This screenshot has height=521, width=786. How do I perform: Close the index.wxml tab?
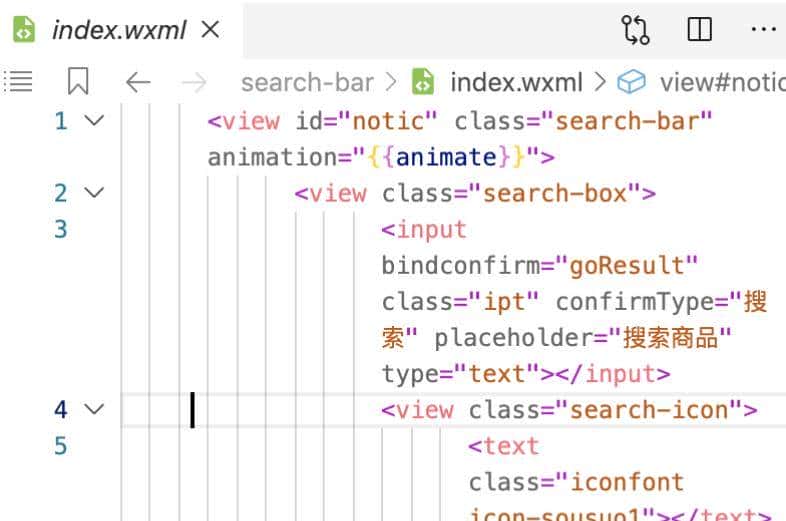point(210,30)
